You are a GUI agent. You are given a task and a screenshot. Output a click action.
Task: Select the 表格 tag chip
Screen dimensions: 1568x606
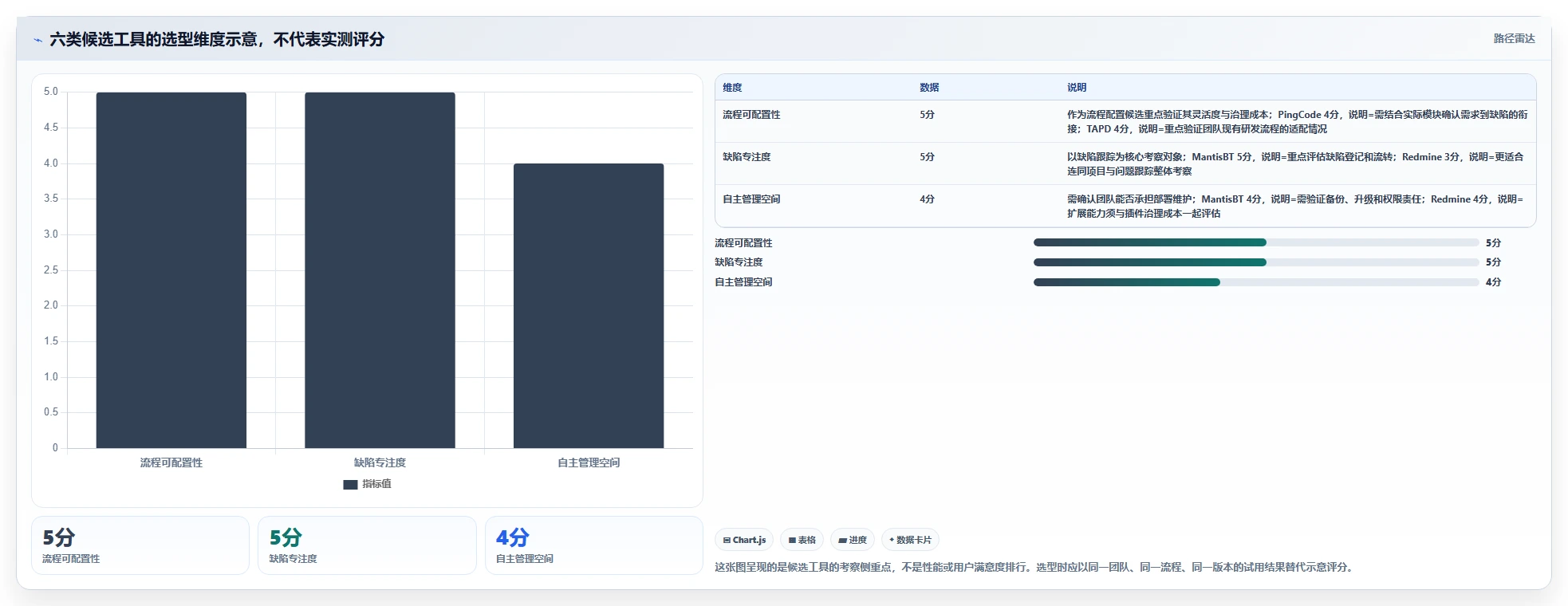pyautogui.click(x=802, y=540)
